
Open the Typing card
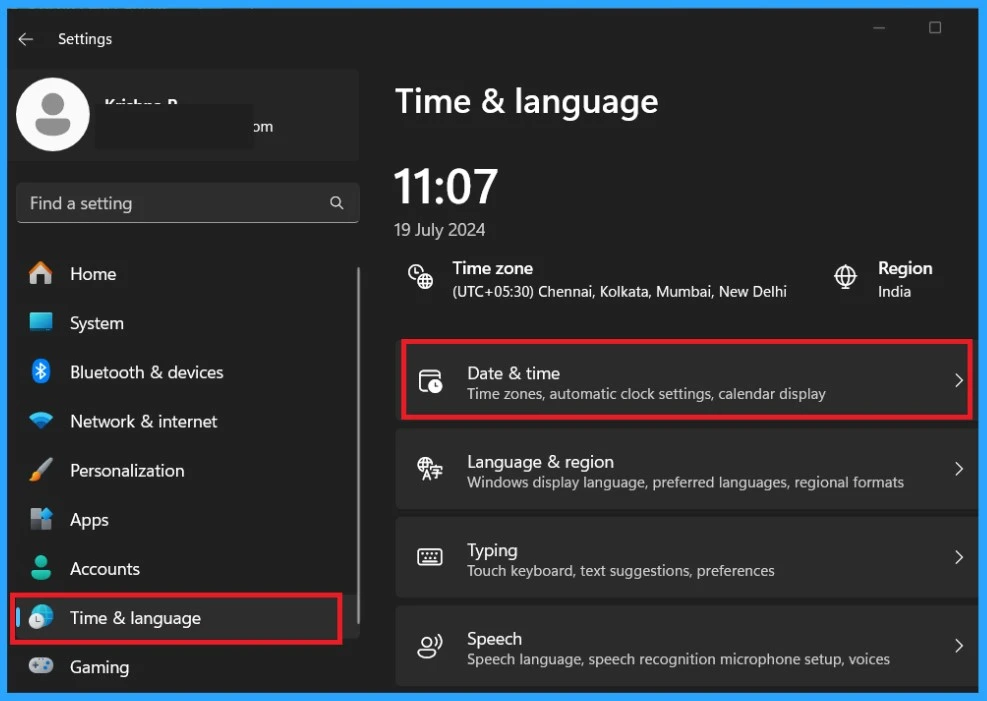point(687,558)
